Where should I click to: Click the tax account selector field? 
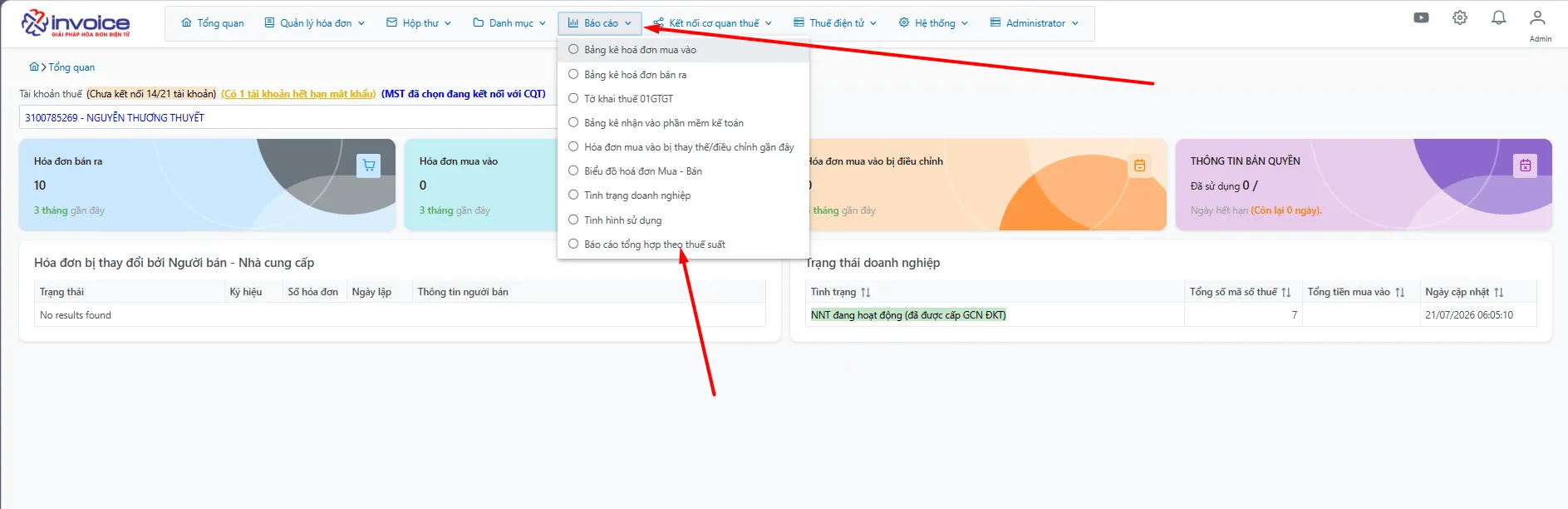pyautogui.click(x=288, y=117)
